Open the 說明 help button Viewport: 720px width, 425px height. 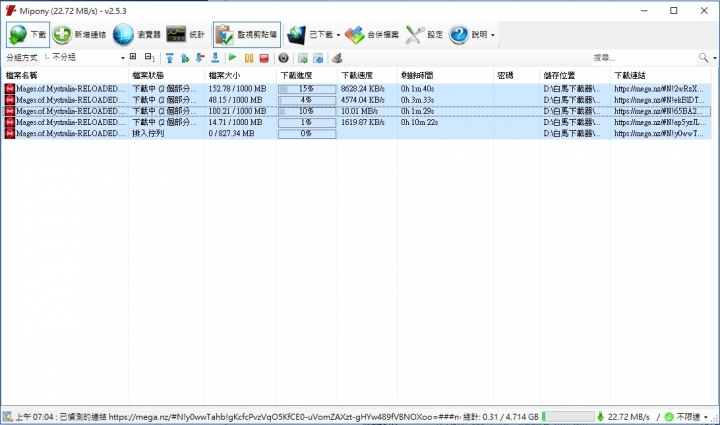coord(468,34)
